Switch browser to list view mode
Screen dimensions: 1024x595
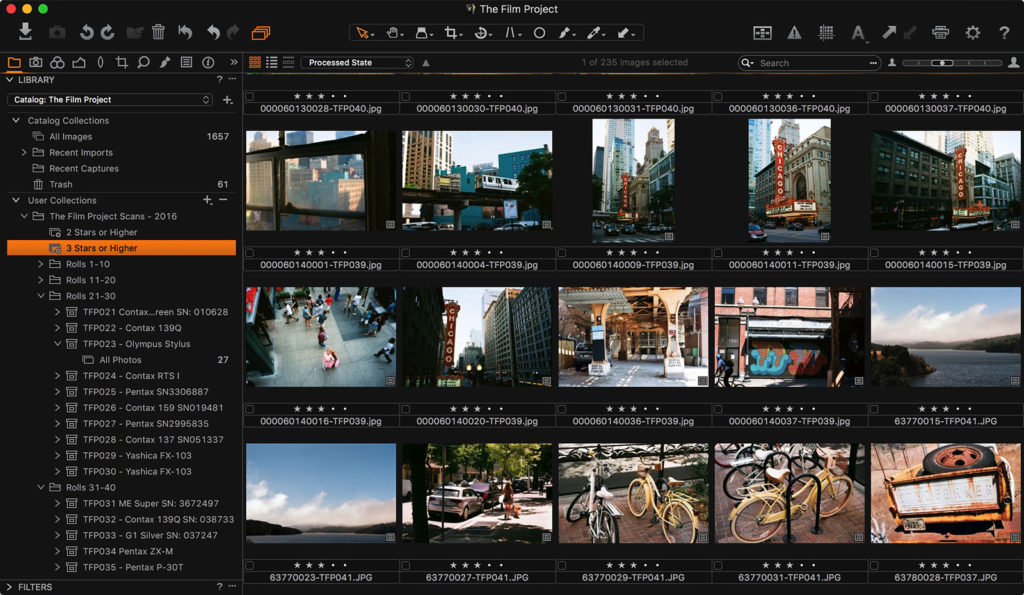(x=271, y=62)
